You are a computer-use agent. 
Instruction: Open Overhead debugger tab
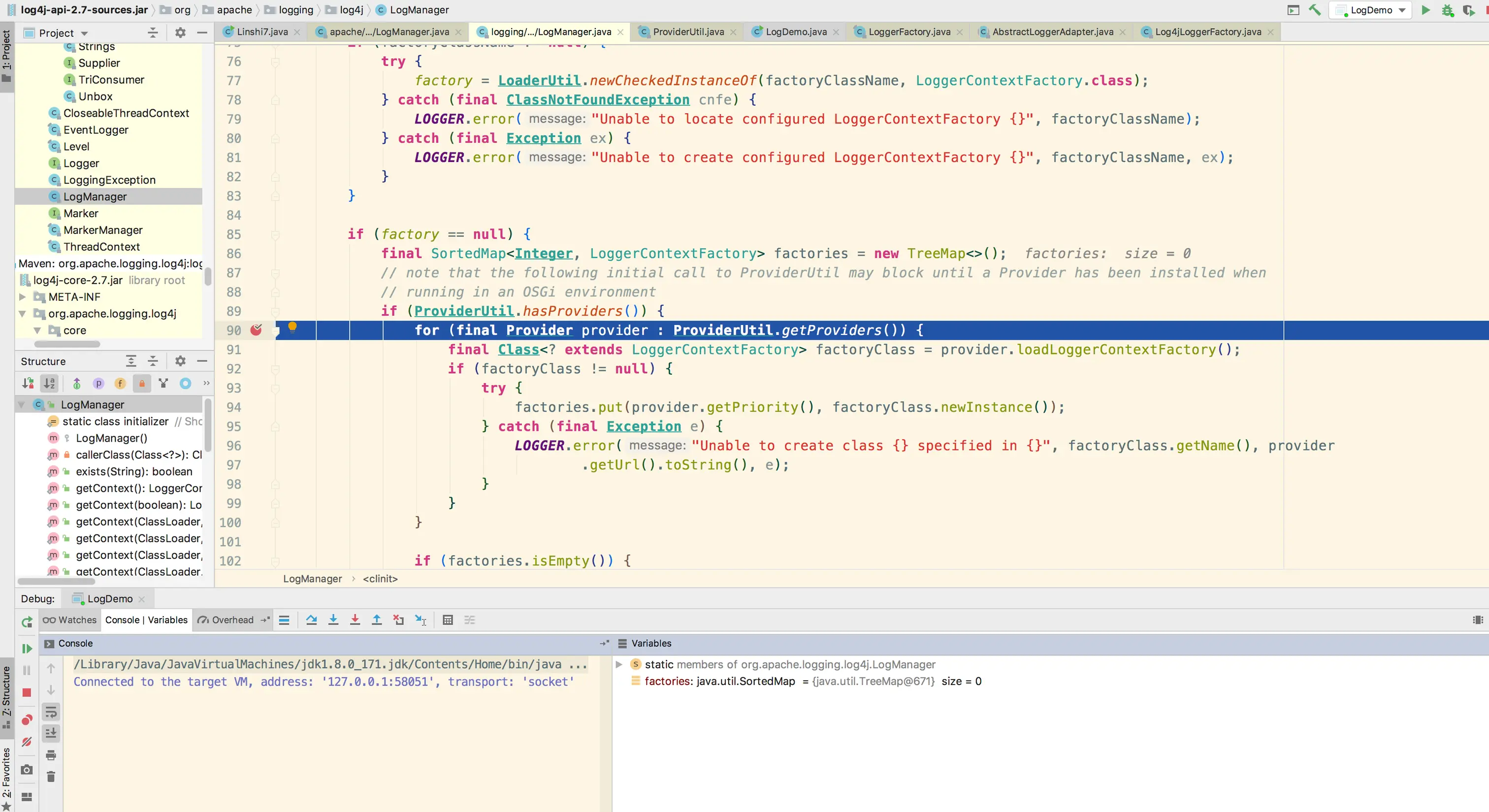[x=226, y=620]
